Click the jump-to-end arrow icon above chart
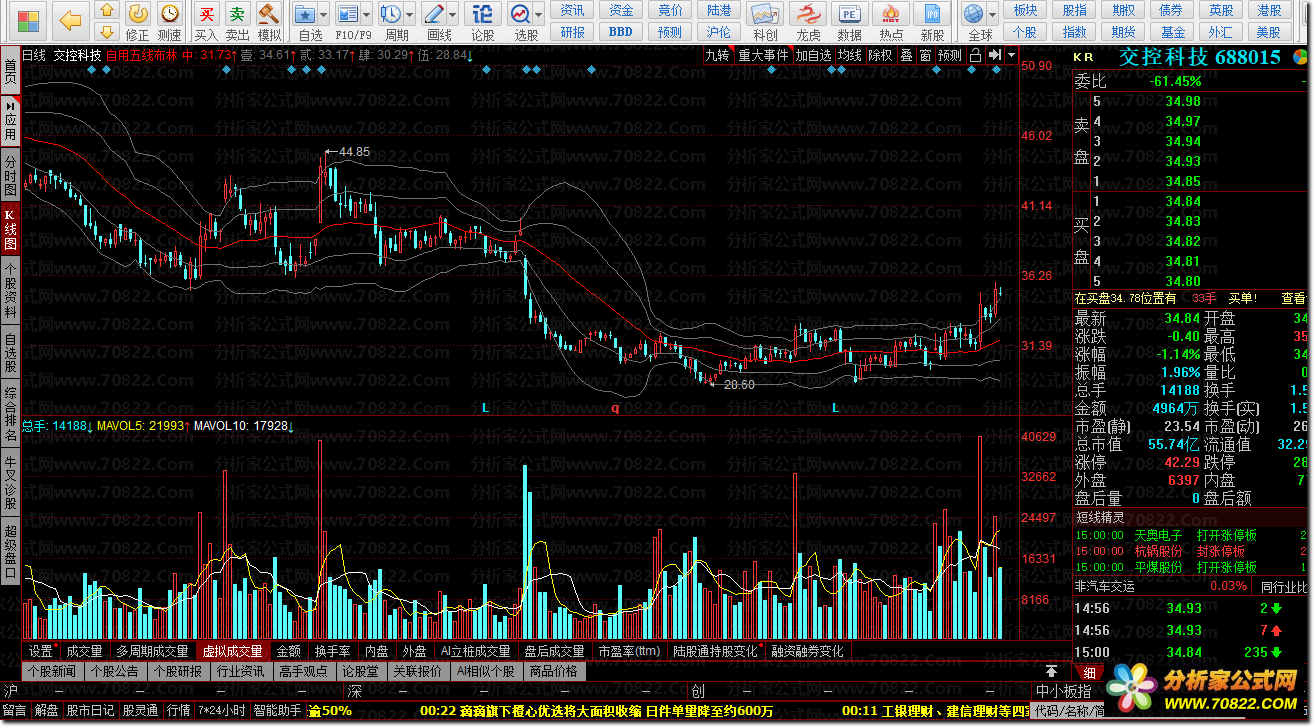This screenshot has width=1316, height=728. click(x=994, y=55)
